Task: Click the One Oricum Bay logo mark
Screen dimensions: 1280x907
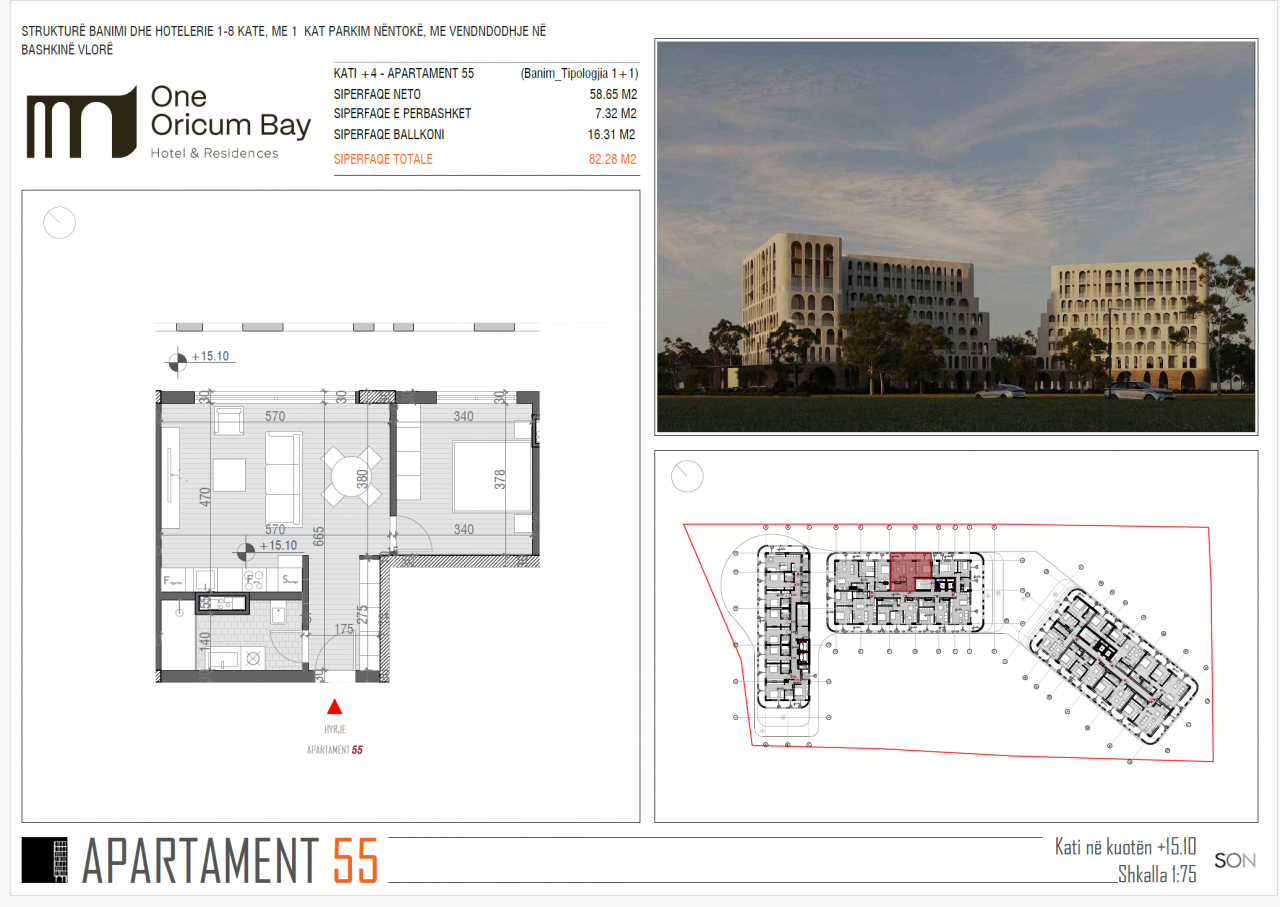Action: (80, 122)
